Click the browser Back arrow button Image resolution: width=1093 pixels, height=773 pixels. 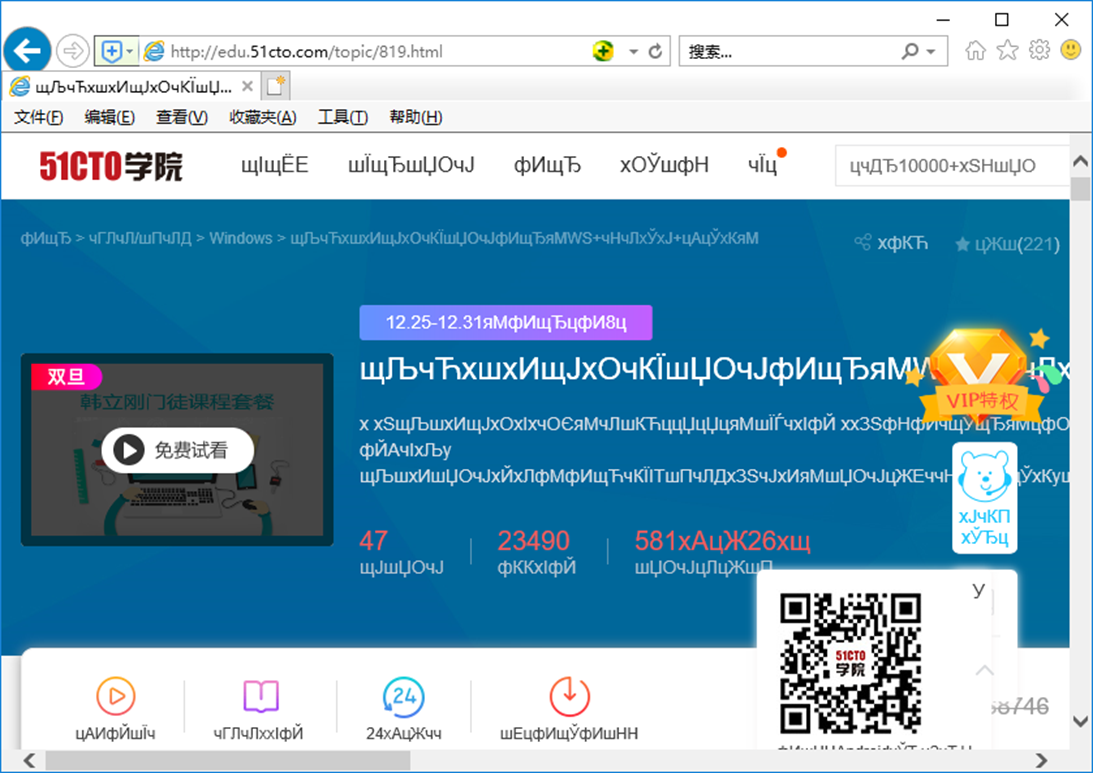(x=27, y=51)
